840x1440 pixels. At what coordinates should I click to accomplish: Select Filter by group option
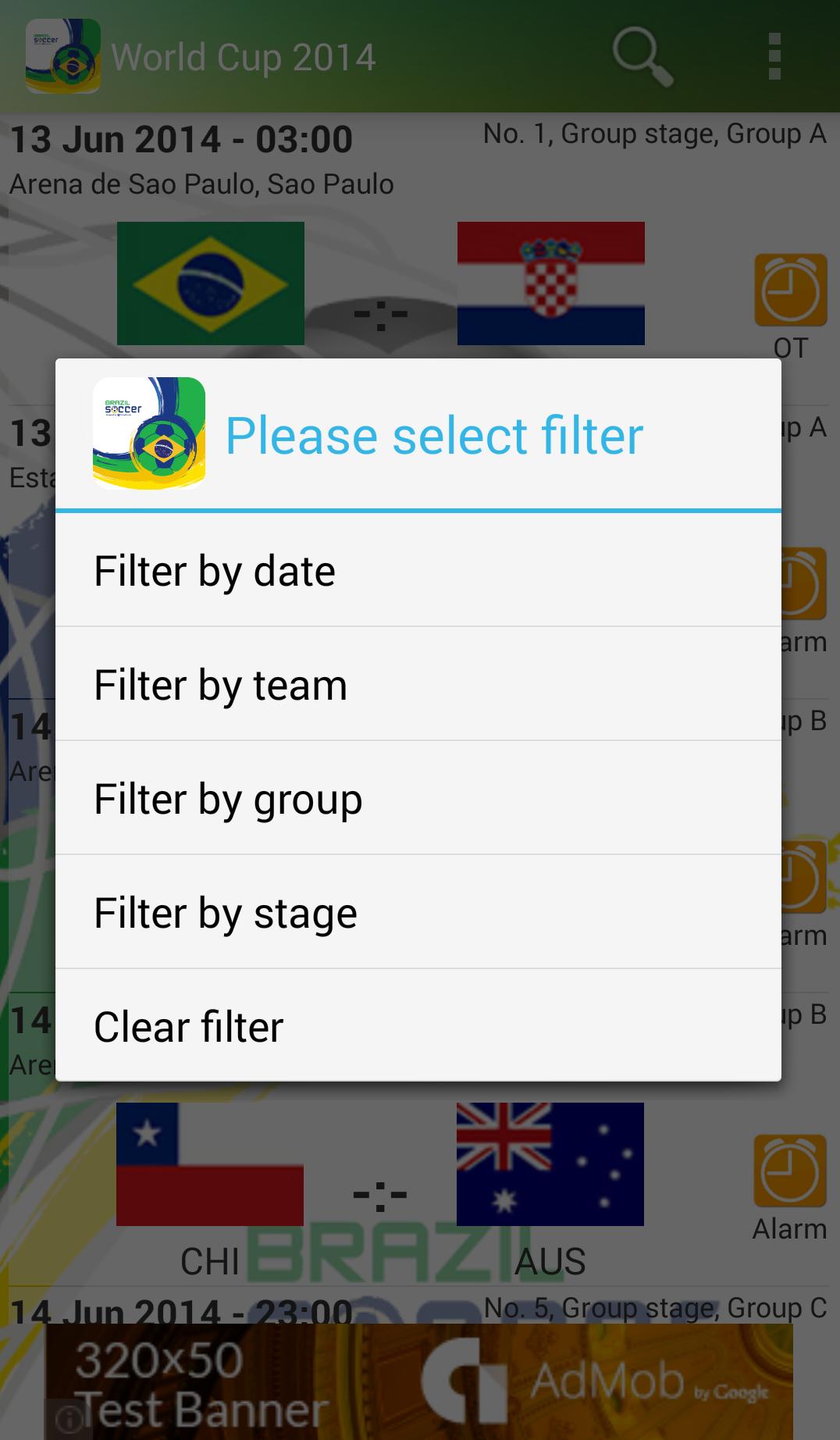418,799
